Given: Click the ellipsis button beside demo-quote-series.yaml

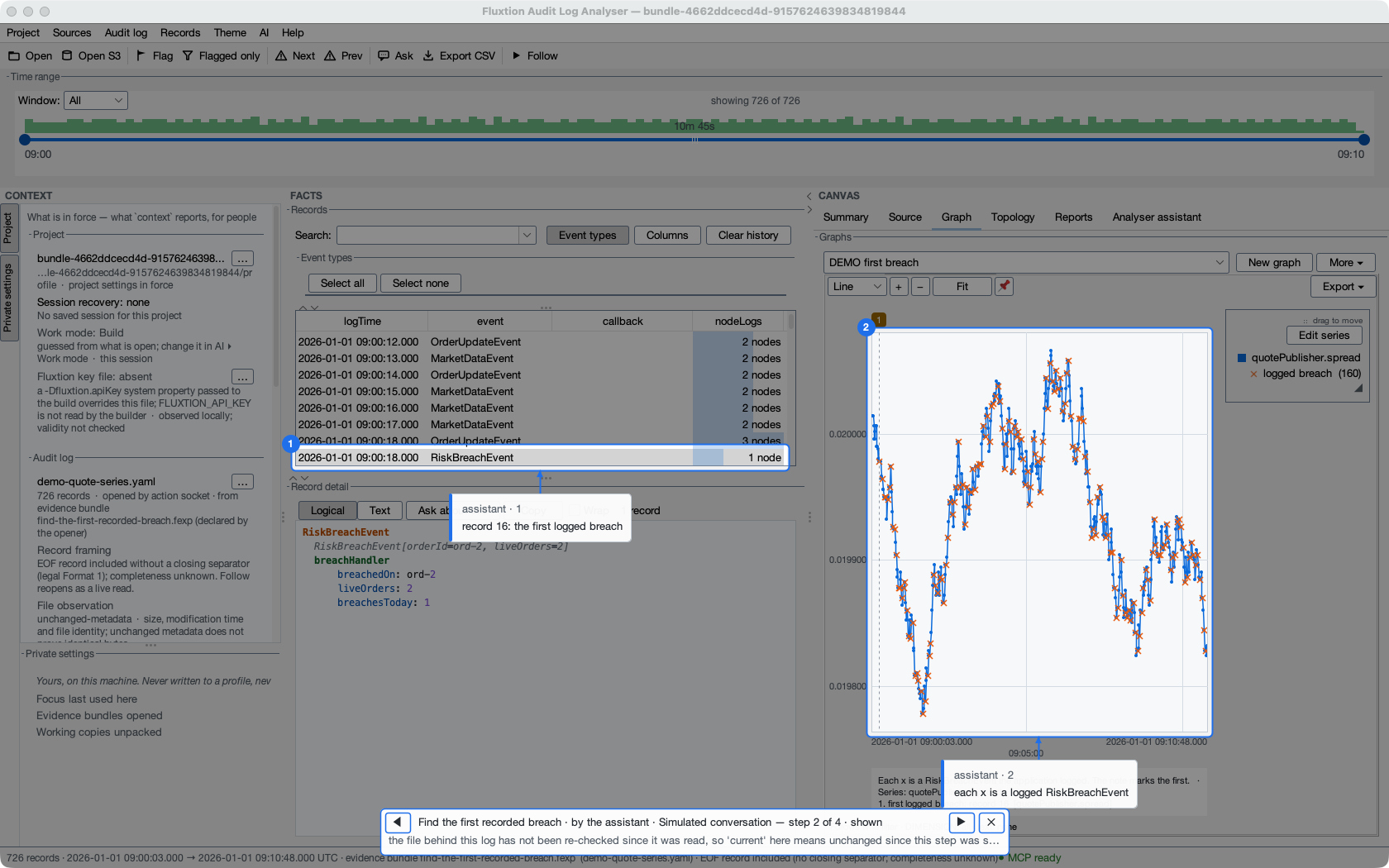Looking at the screenshot, I should coord(242,482).
